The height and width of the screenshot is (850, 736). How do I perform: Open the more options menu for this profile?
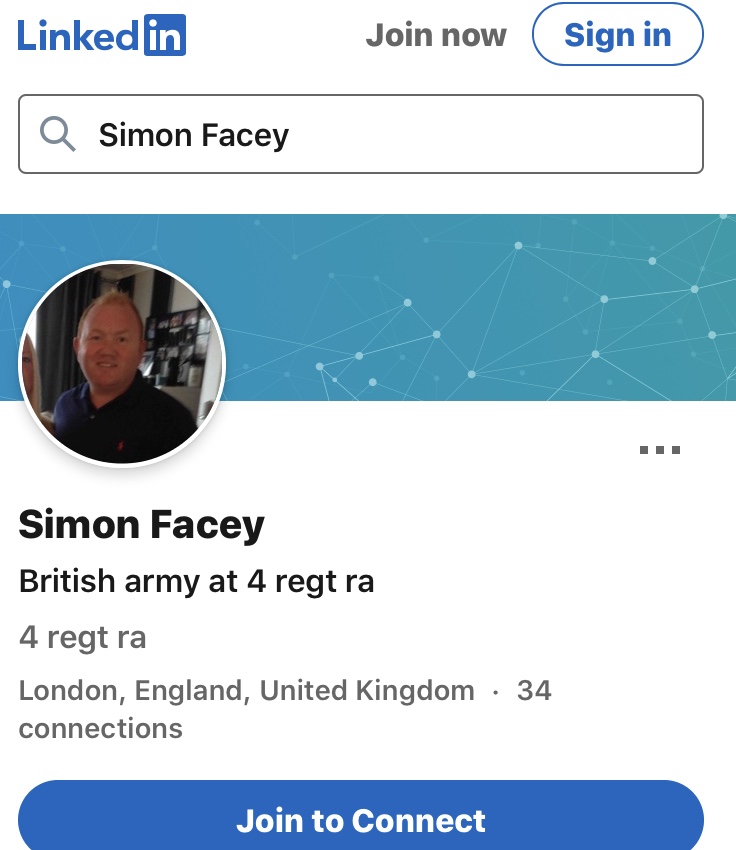(659, 450)
